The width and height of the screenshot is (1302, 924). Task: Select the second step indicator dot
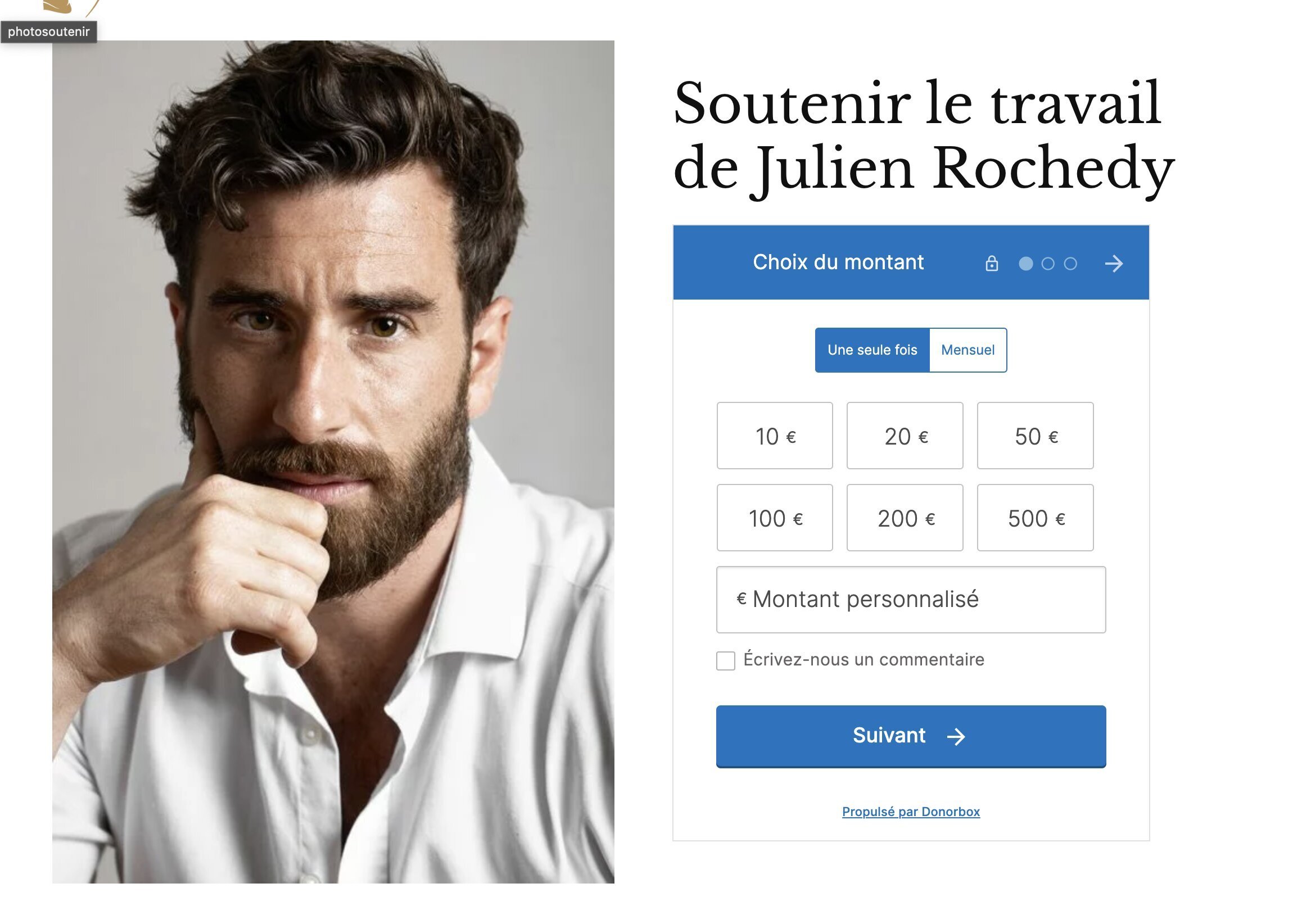[1048, 264]
